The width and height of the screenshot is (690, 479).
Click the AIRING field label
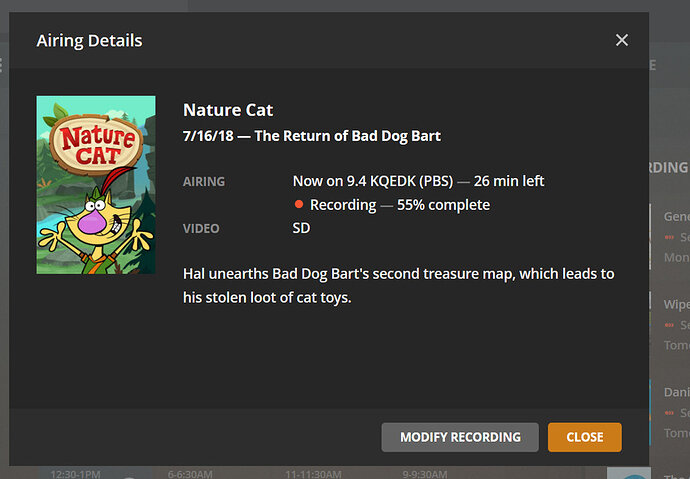[204, 182]
